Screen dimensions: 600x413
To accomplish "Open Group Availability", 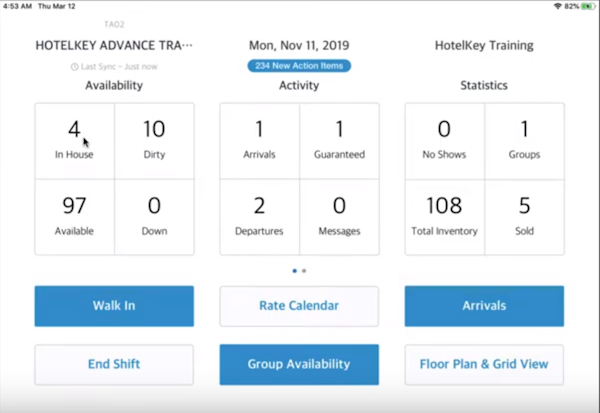I will (299, 364).
